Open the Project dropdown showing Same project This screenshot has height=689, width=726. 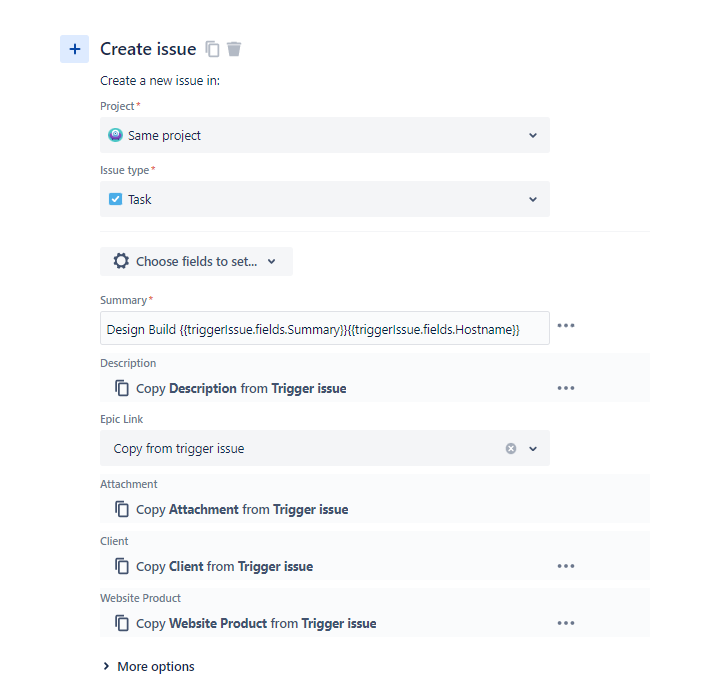point(325,135)
